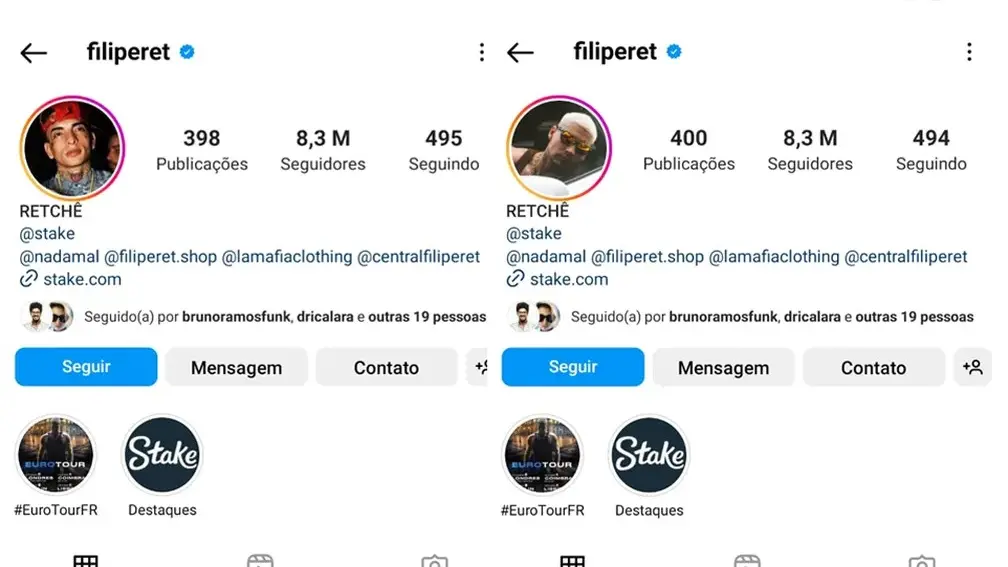Image resolution: width=1008 pixels, height=567 pixels.
Task: Open the three-dot menu on the left profile
Action: point(482,52)
